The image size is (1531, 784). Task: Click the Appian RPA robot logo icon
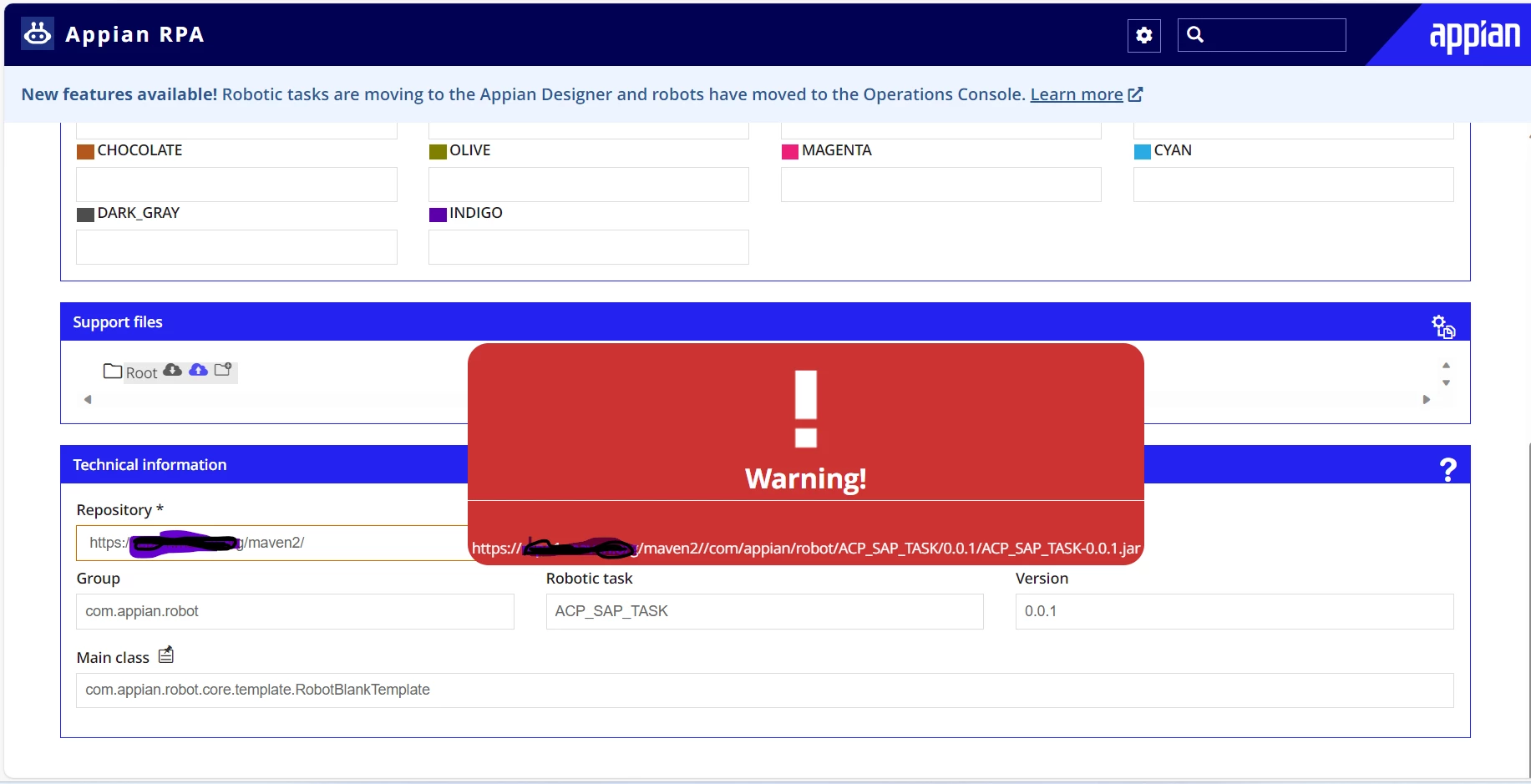pyautogui.click(x=37, y=33)
